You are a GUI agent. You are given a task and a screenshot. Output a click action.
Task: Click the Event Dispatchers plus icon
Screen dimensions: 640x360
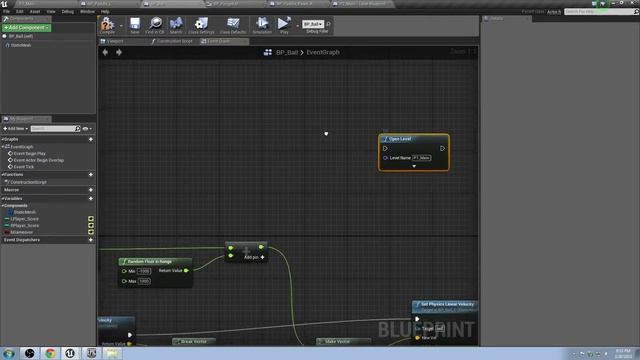click(x=91, y=240)
